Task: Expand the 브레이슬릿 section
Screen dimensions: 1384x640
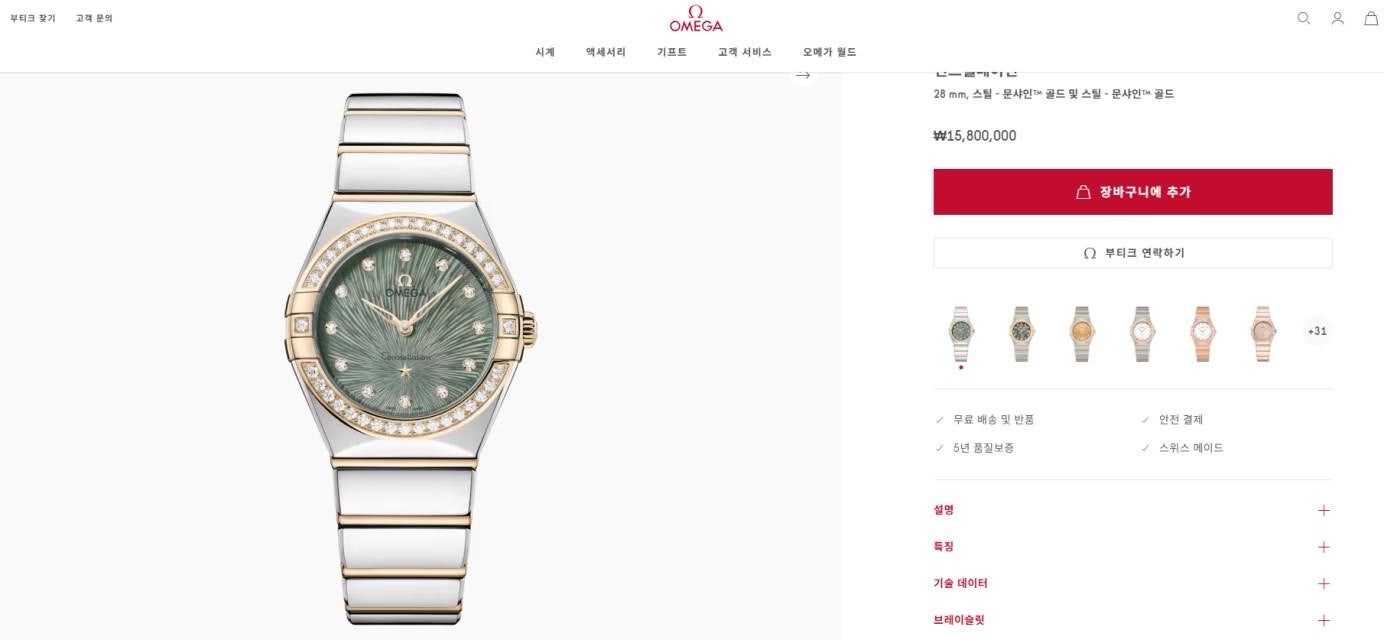Action: point(1132,620)
